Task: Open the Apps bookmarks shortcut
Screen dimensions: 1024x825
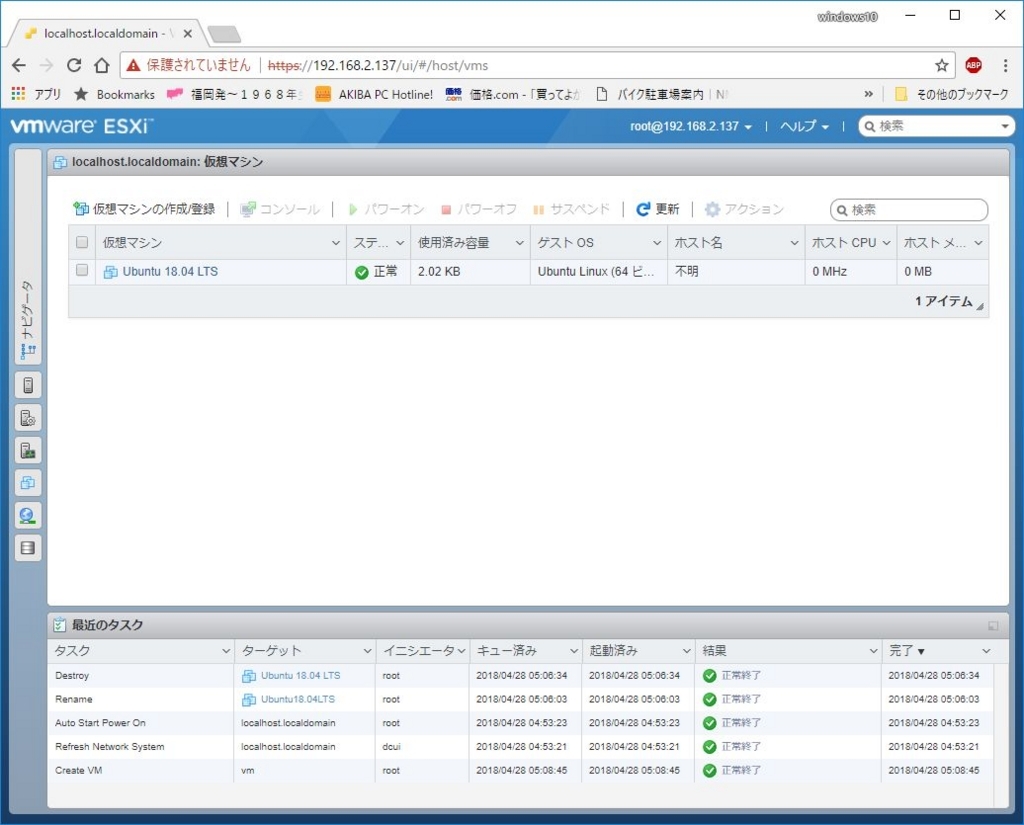Action: coord(35,95)
